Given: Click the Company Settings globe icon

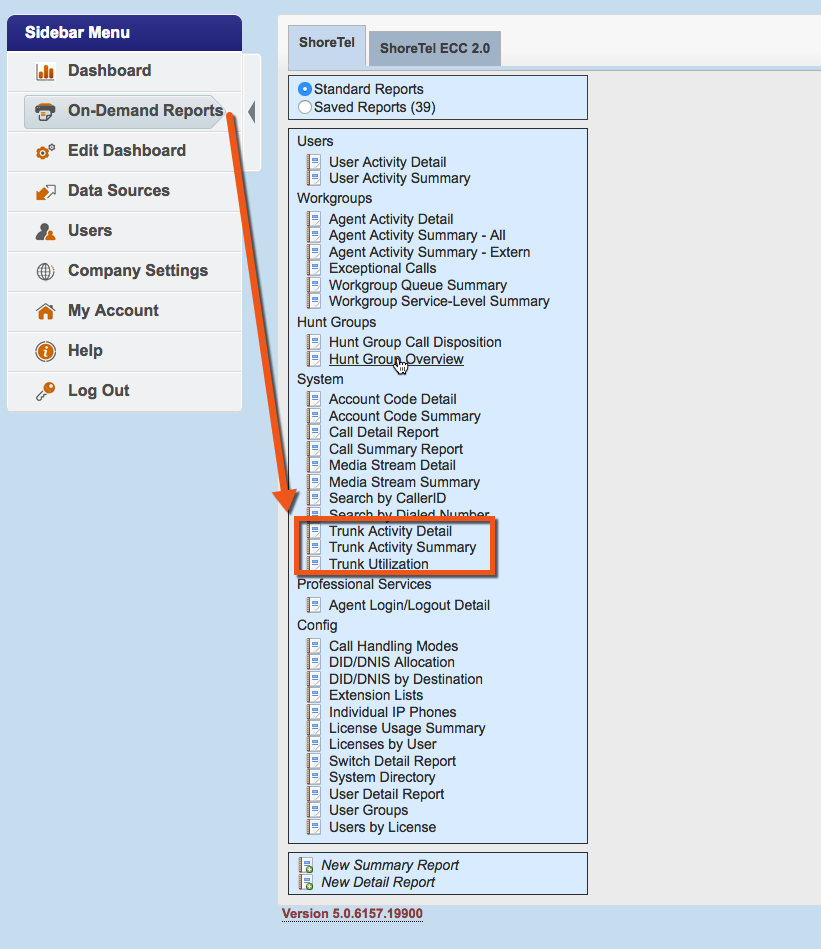Looking at the screenshot, I should [x=45, y=272].
